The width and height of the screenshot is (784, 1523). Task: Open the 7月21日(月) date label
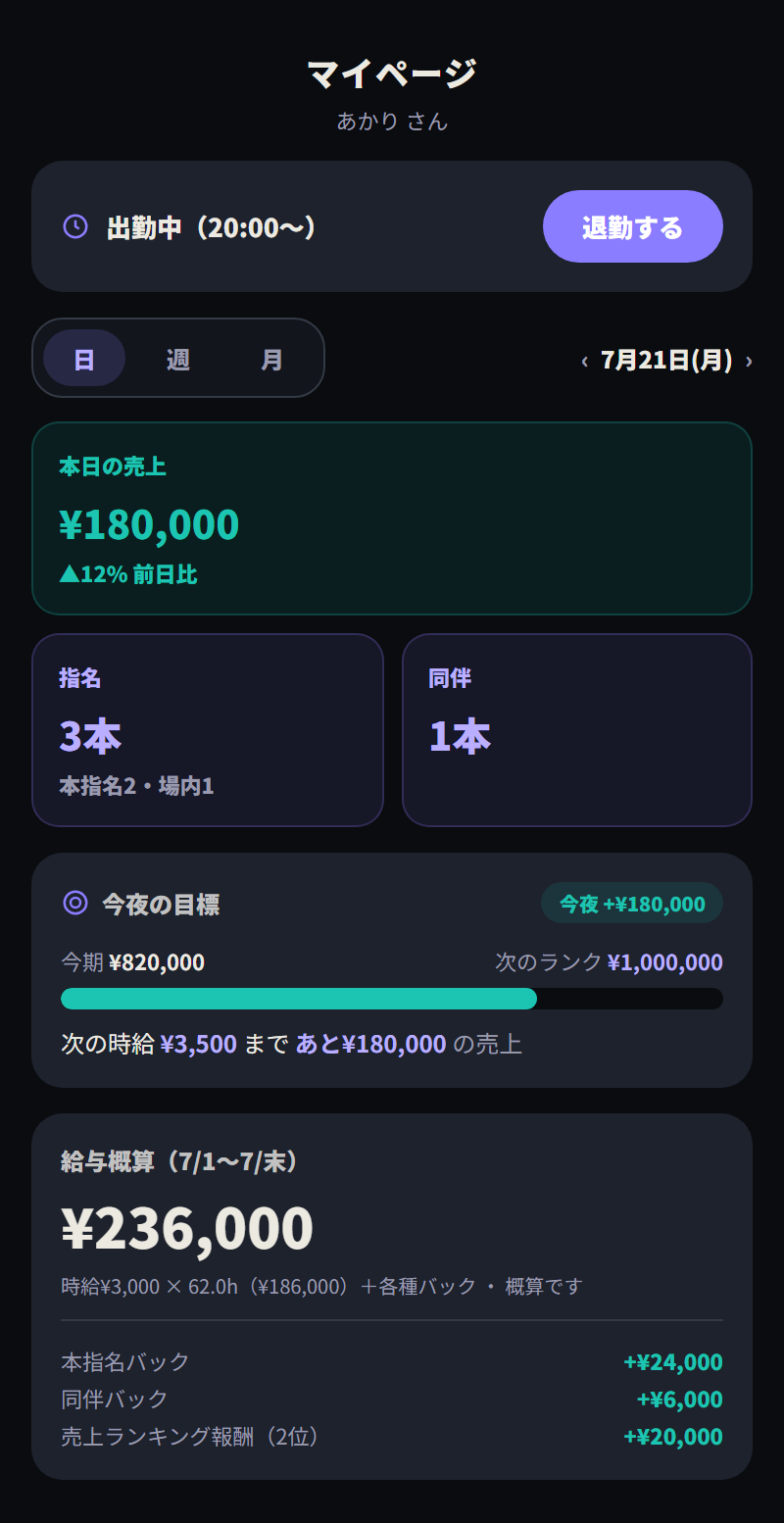coord(666,360)
